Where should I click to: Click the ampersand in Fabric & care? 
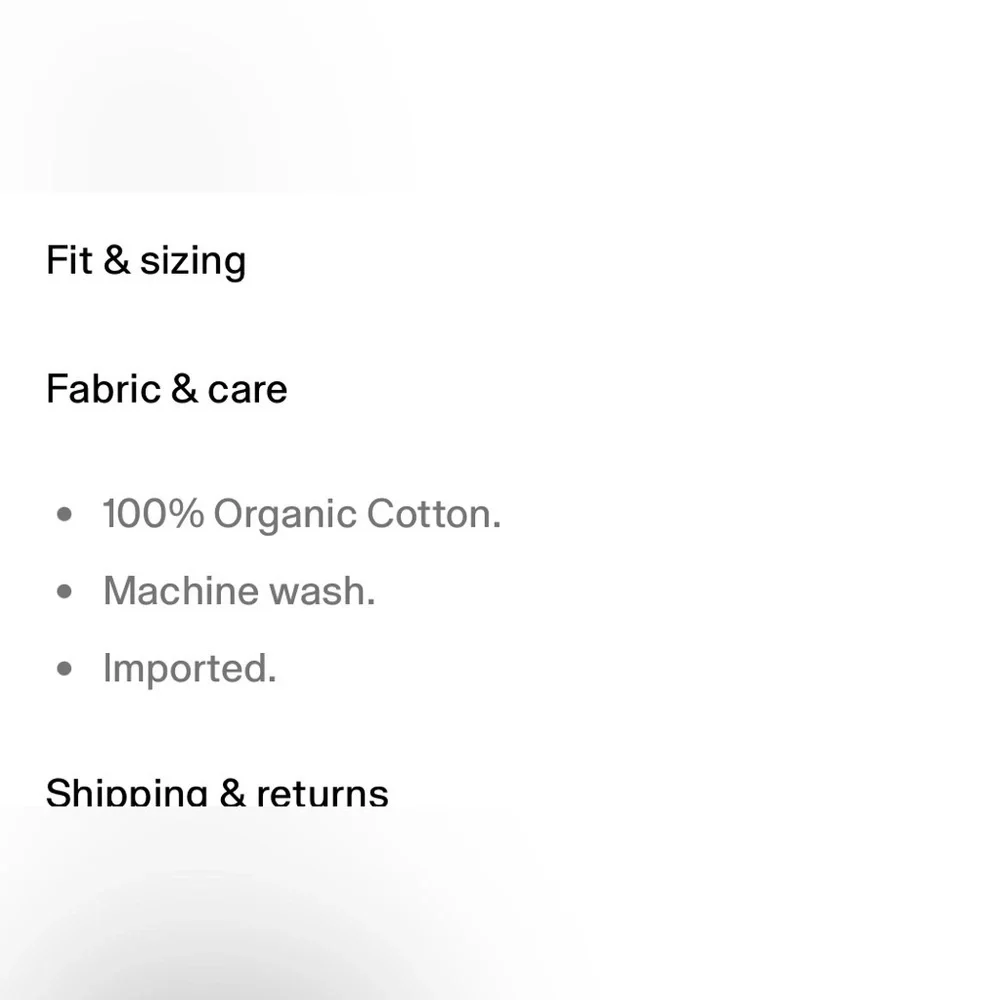click(184, 388)
